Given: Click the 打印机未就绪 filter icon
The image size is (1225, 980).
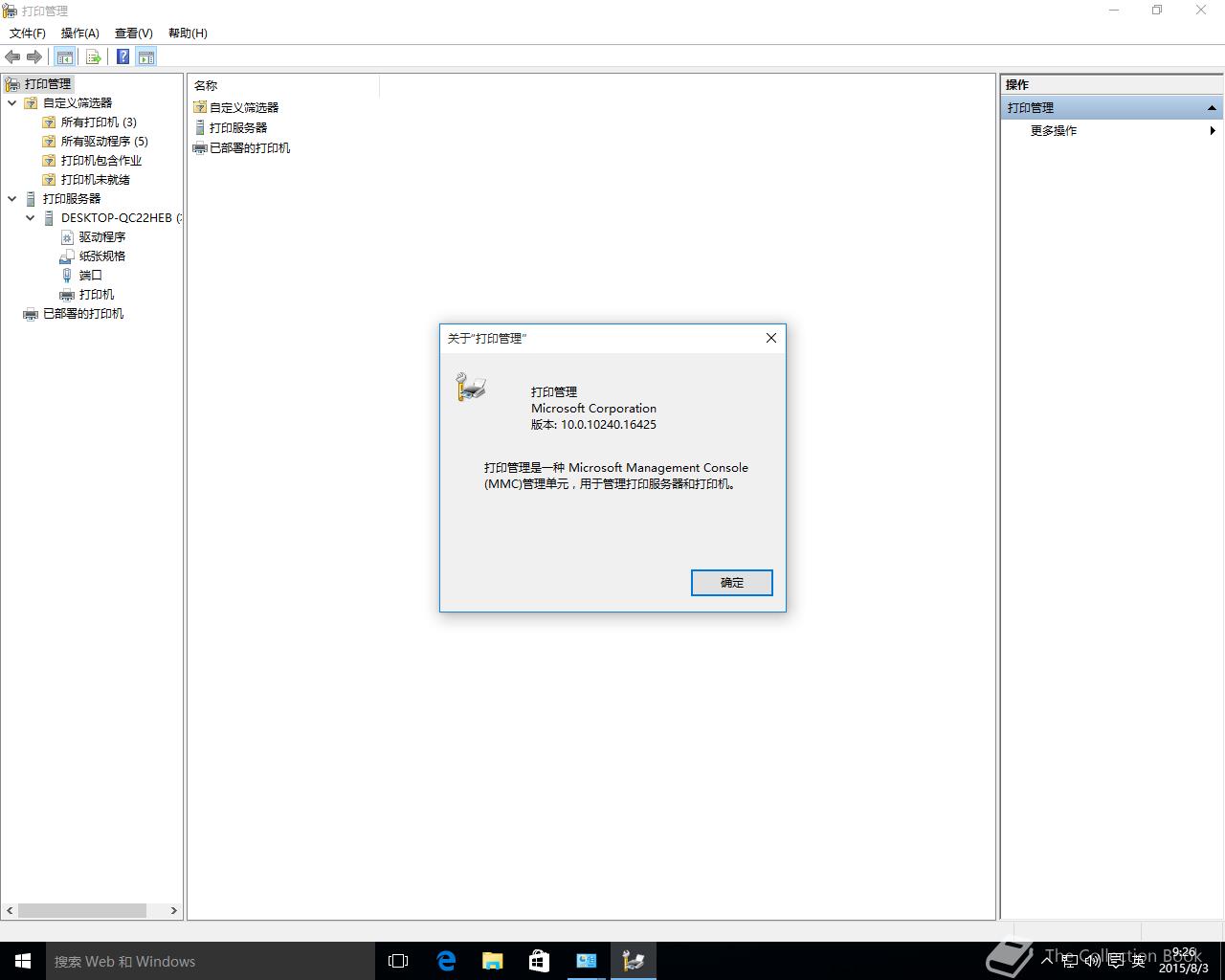Looking at the screenshot, I should (x=49, y=179).
